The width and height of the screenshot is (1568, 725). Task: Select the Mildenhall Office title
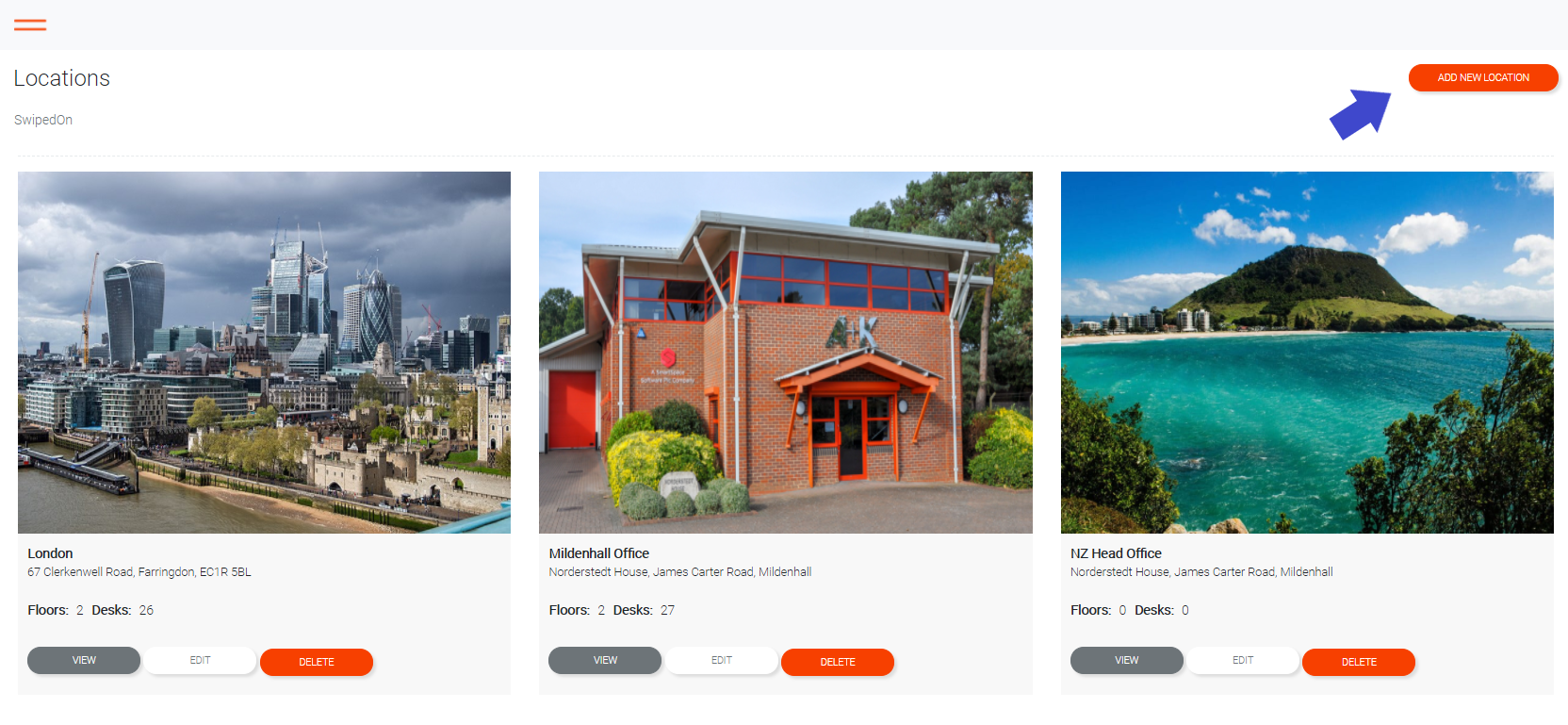(x=599, y=553)
